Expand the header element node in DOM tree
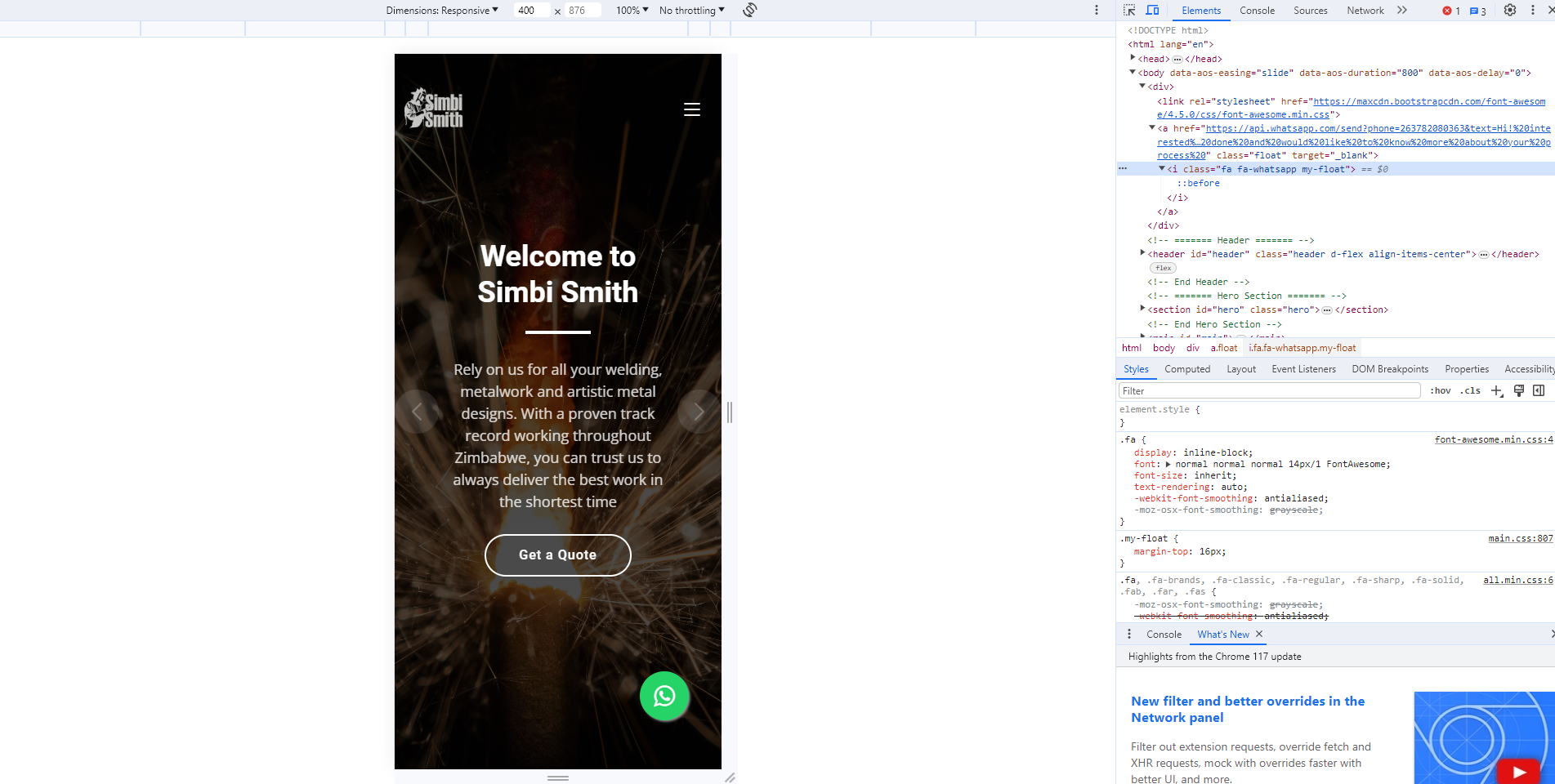1555x784 pixels. pyautogui.click(x=1142, y=254)
